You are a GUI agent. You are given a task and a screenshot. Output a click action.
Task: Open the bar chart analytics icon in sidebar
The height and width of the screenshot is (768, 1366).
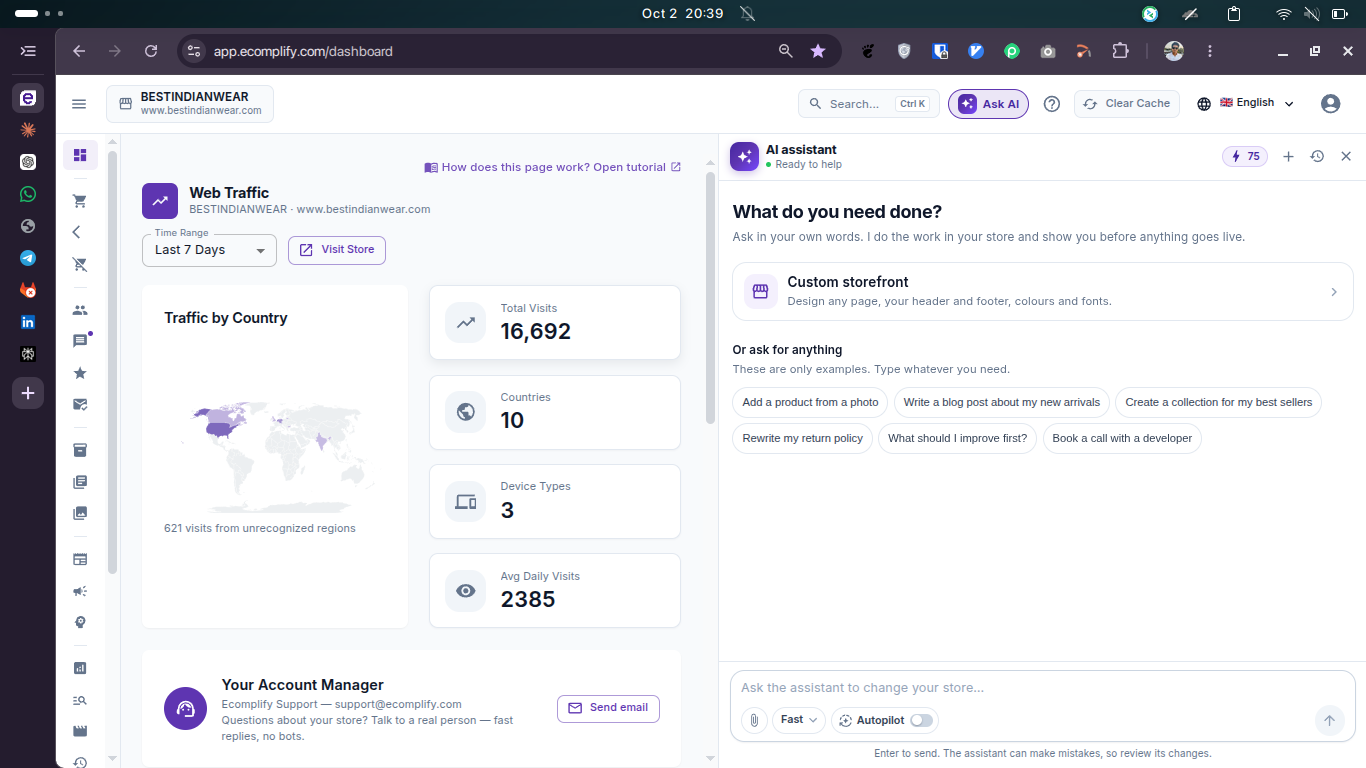coord(80,668)
